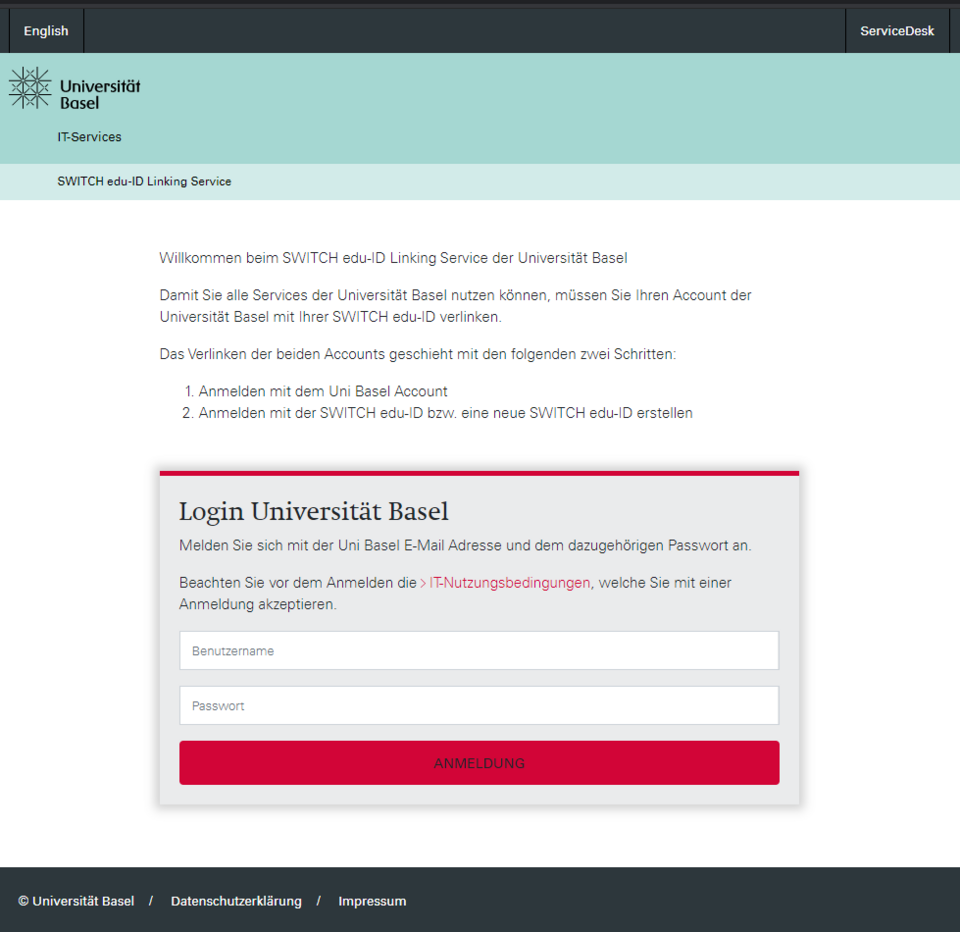Click the Melden Sie sich instruction text
Viewport: 960px width, 932px height.
pyautogui.click(x=464, y=546)
